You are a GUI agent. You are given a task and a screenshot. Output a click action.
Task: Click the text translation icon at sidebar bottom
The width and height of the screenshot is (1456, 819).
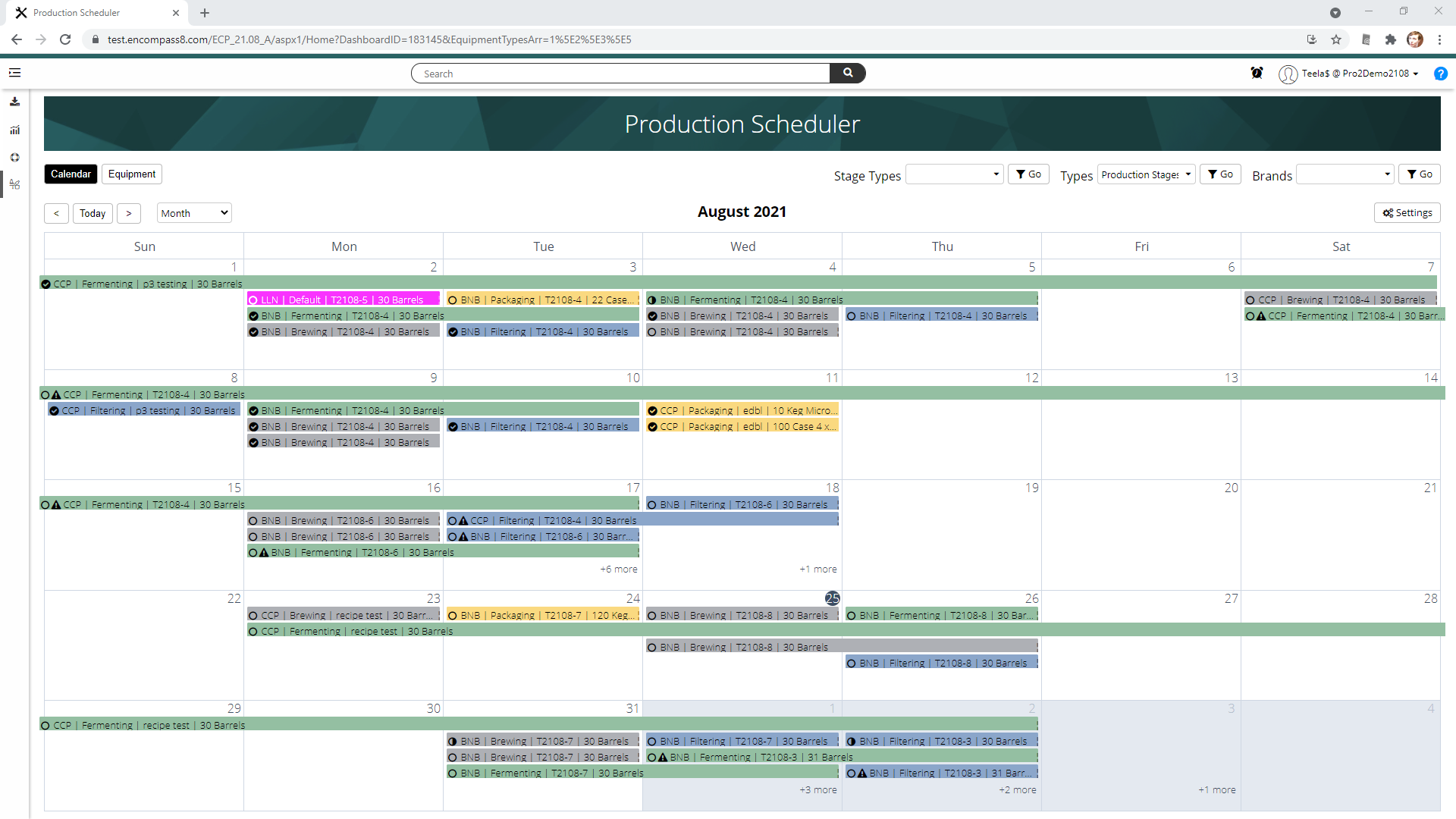click(15, 184)
